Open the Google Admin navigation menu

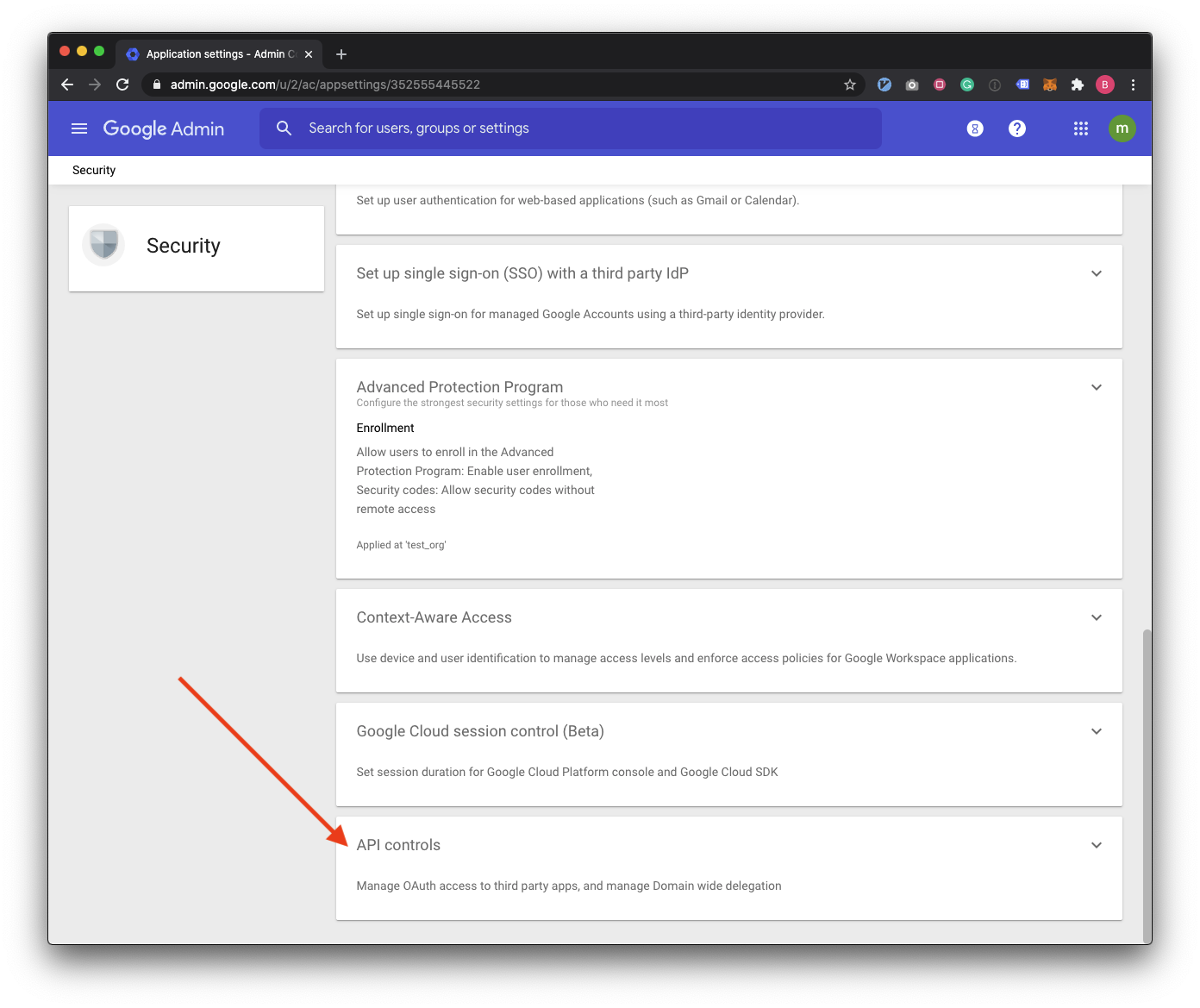click(x=78, y=128)
